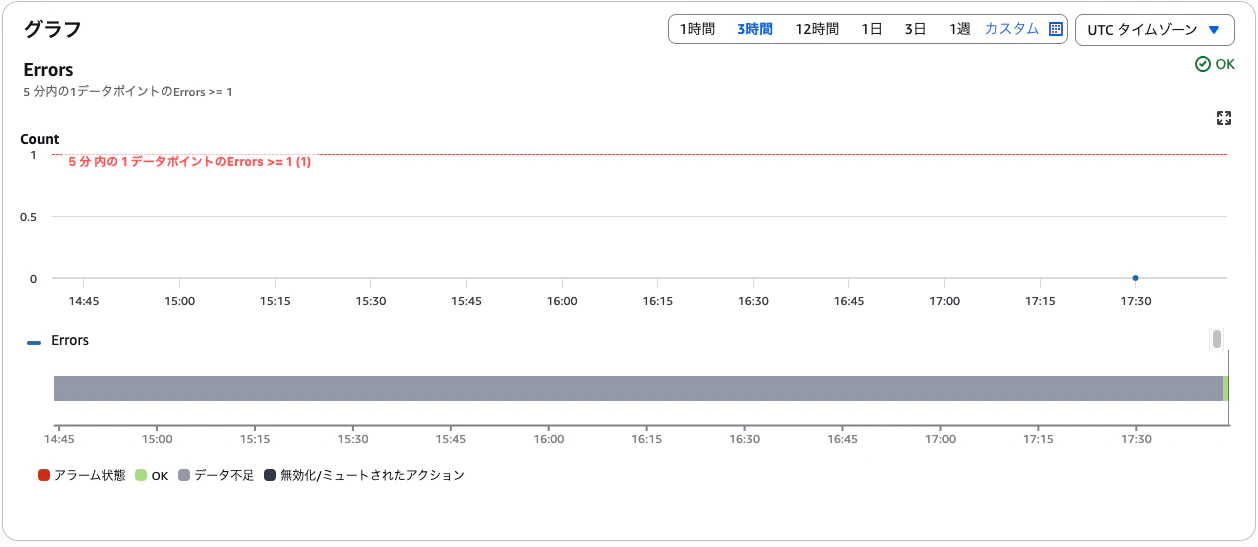Viewport: 1258px width, 547px height.
Task: Open the カスタム custom time range
Action: point(1011,29)
